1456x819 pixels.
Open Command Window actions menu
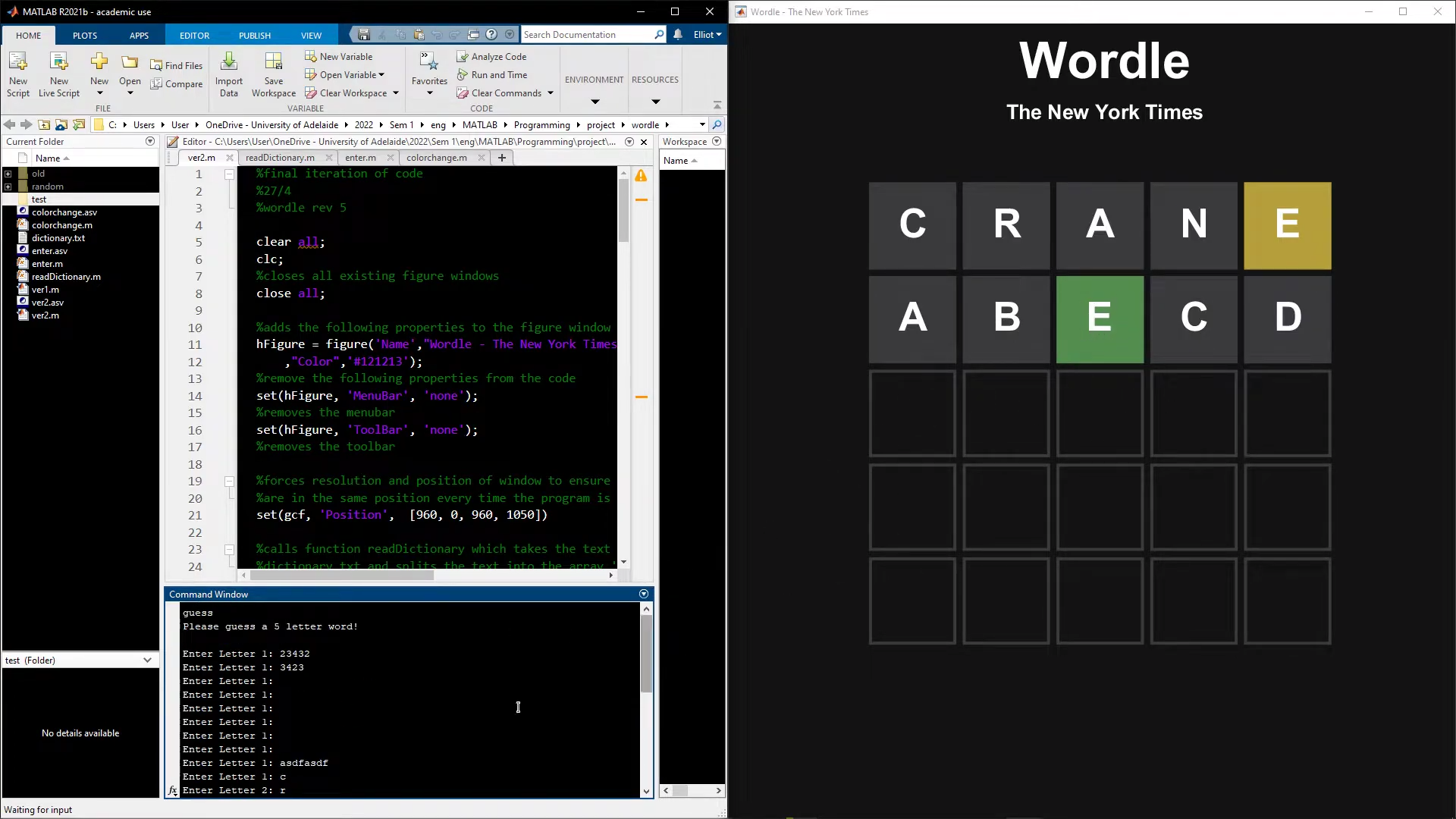(x=644, y=594)
